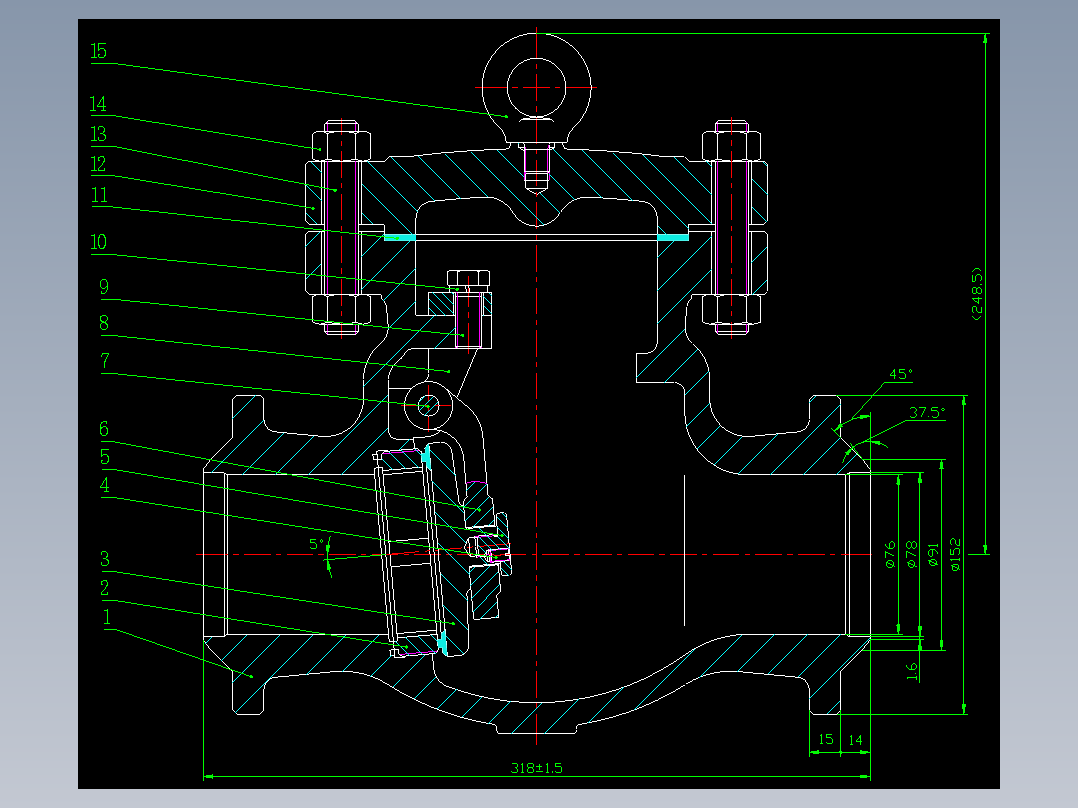Select part callout number 3

coord(104,559)
